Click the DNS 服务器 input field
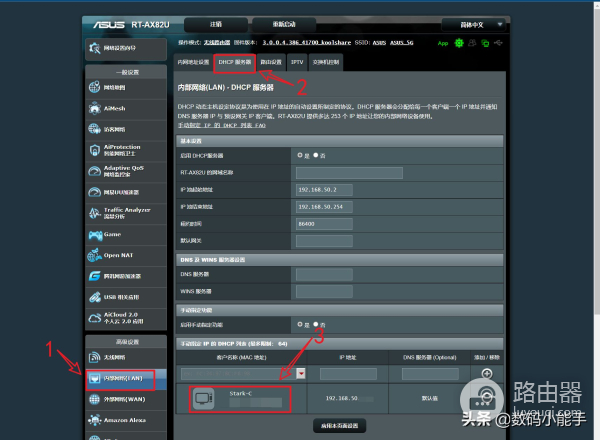 click(324, 274)
